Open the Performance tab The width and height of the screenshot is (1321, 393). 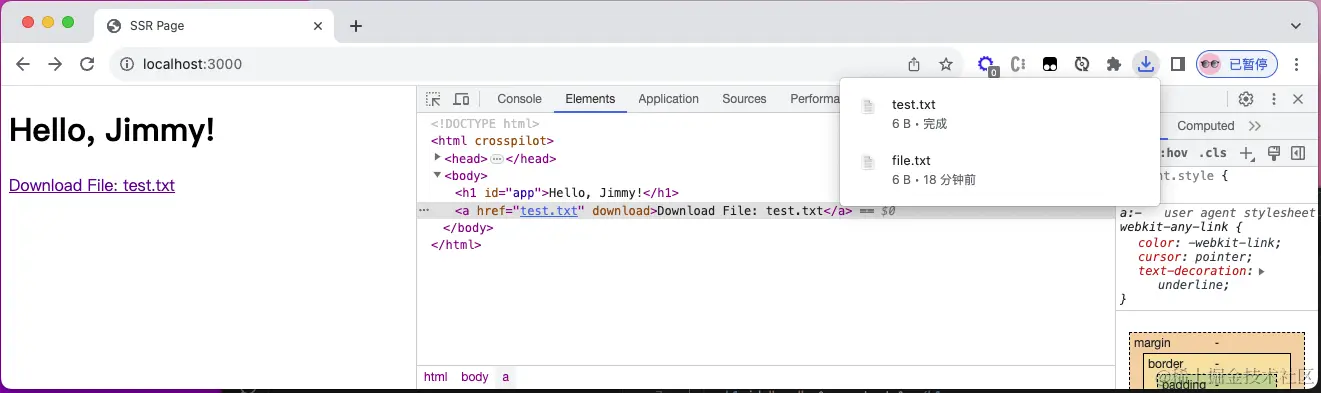point(814,99)
